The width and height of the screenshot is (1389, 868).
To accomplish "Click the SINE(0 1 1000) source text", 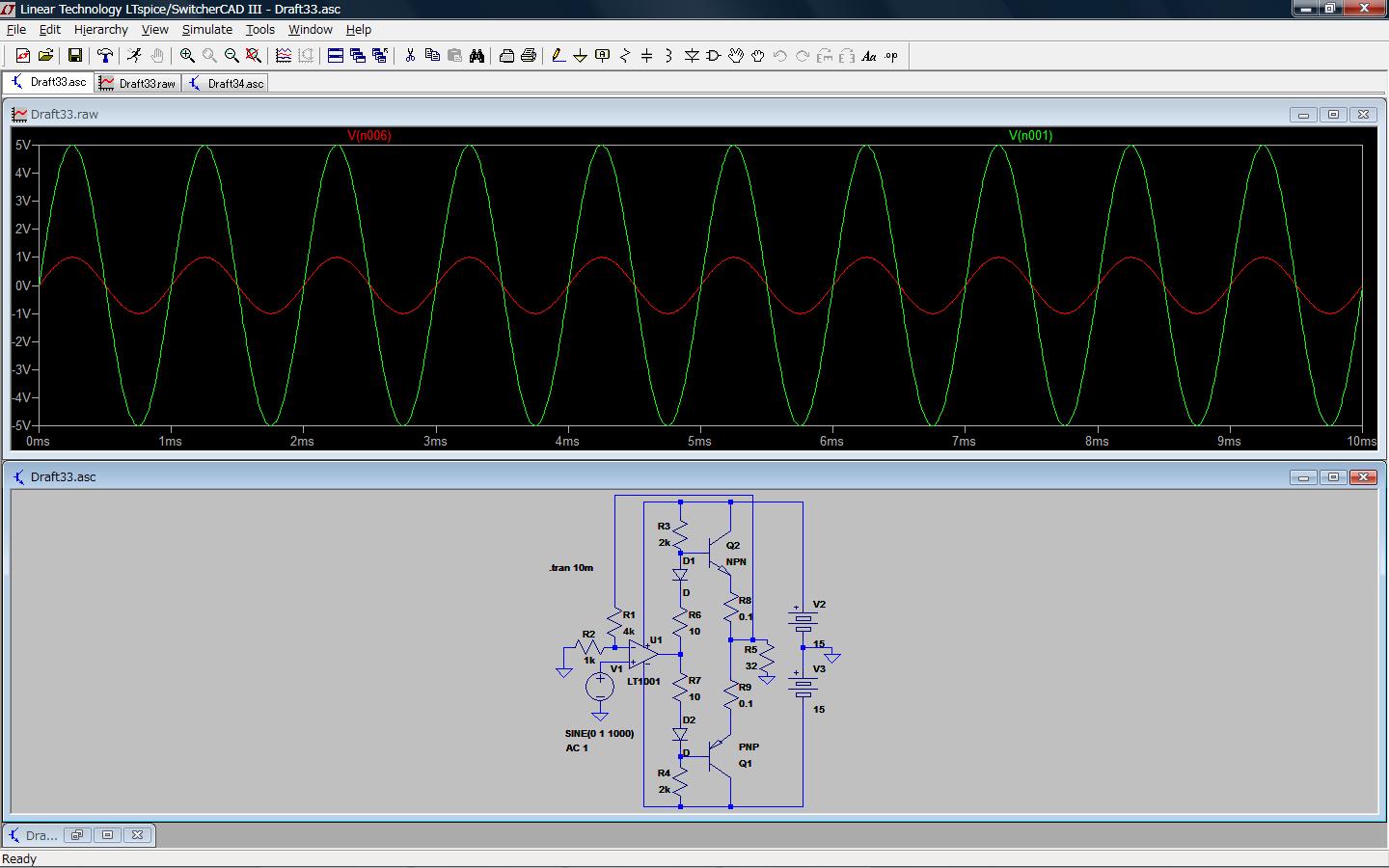I will click(x=599, y=734).
